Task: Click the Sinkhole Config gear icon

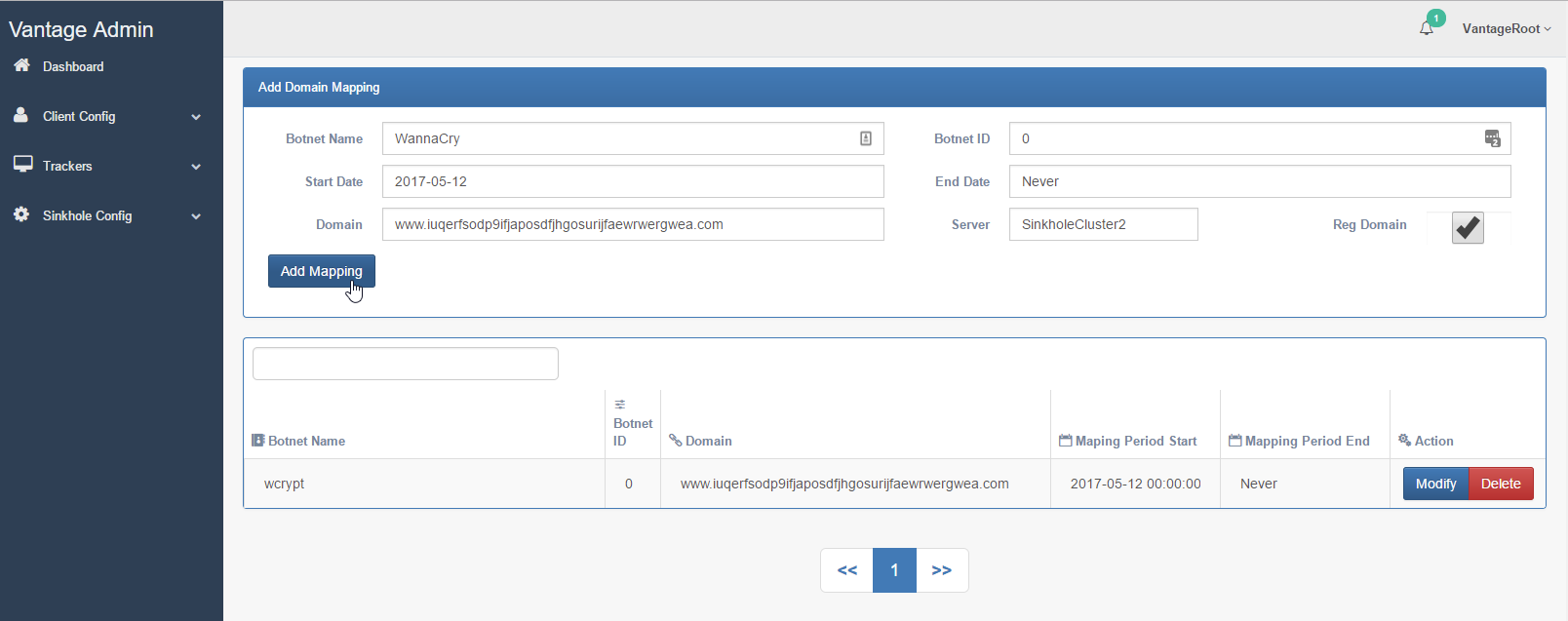Action: 21,214
